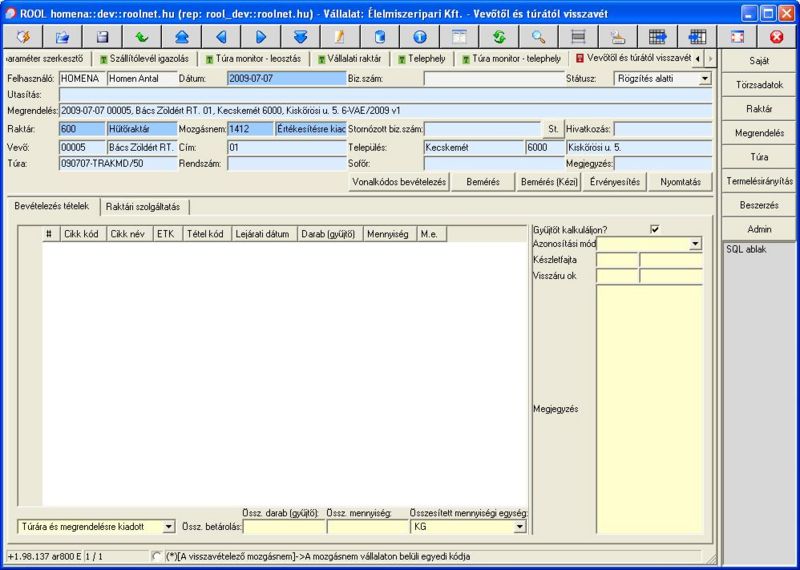This screenshot has width=800, height=570.
Task: Toggle the Gyűjtött kalkuláljon checkbox
Action: click(655, 229)
